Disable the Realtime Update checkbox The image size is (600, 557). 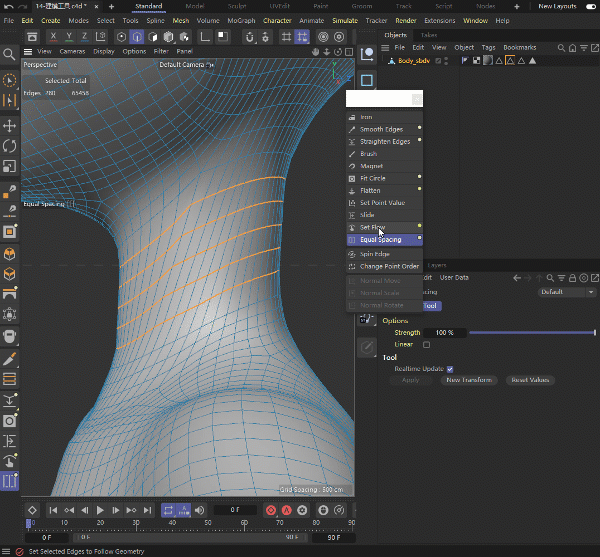click(450, 369)
